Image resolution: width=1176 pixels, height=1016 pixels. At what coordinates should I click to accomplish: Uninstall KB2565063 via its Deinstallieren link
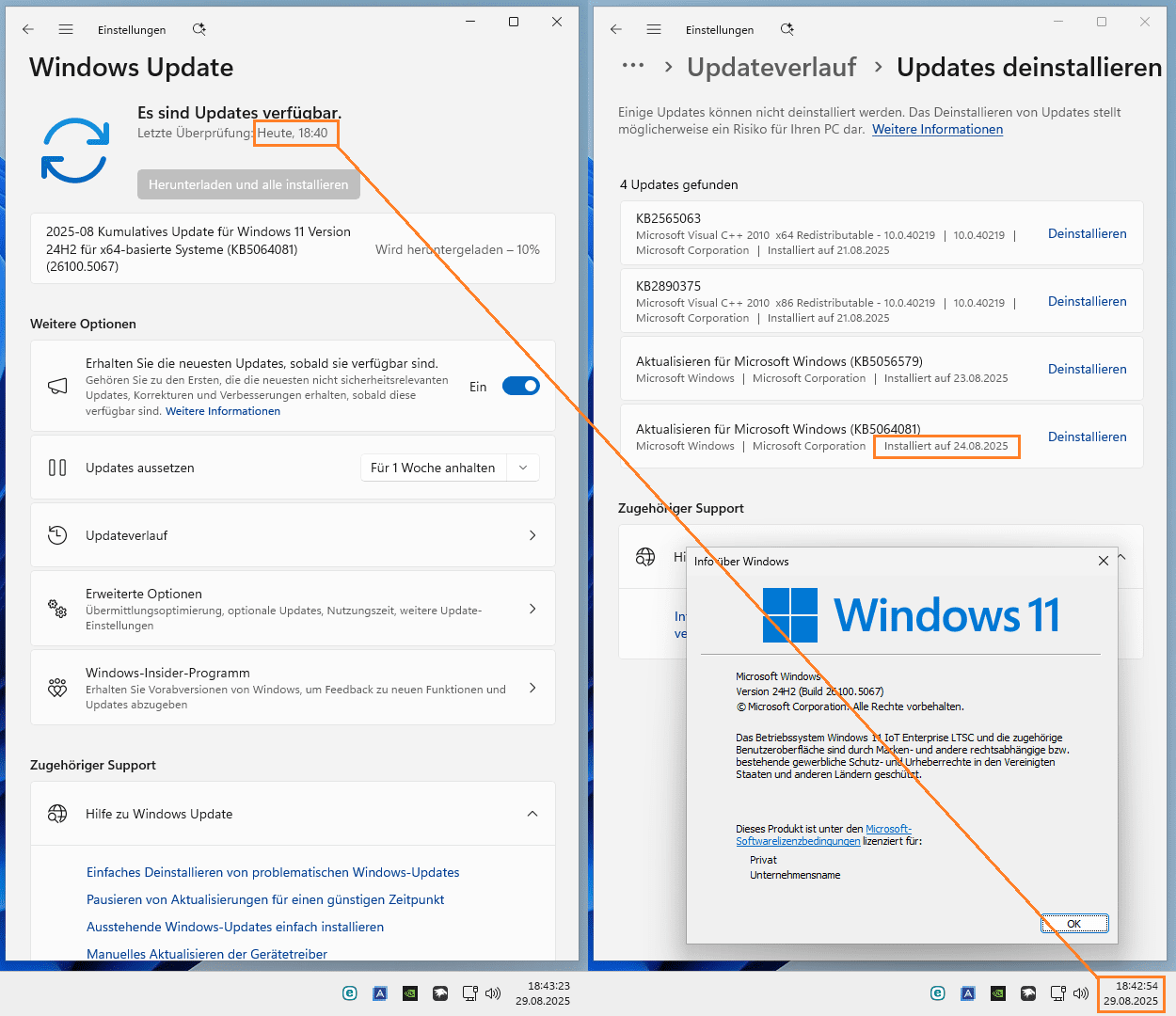1088,233
